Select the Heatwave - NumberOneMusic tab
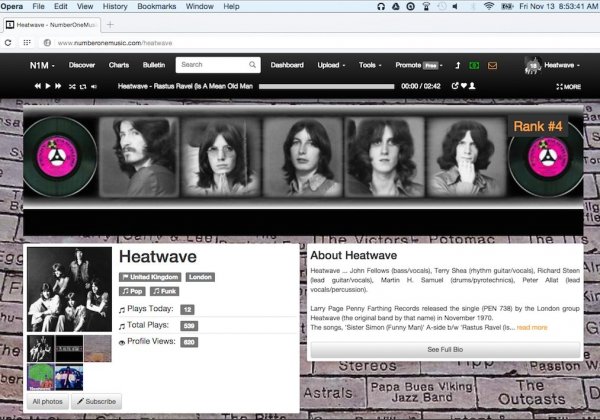The width and height of the screenshot is (600, 420). [x=51, y=25]
